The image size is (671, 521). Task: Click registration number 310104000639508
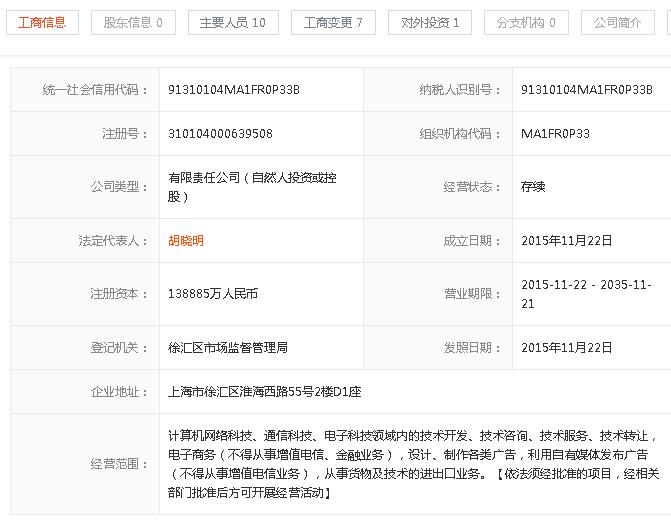tap(220, 133)
